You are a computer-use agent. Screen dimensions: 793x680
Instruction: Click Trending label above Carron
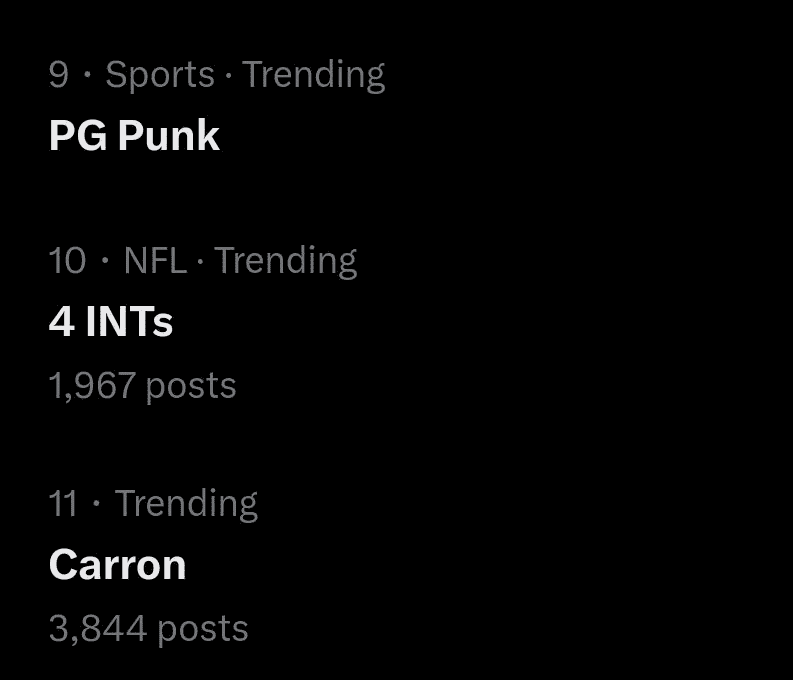click(x=186, y=503)
